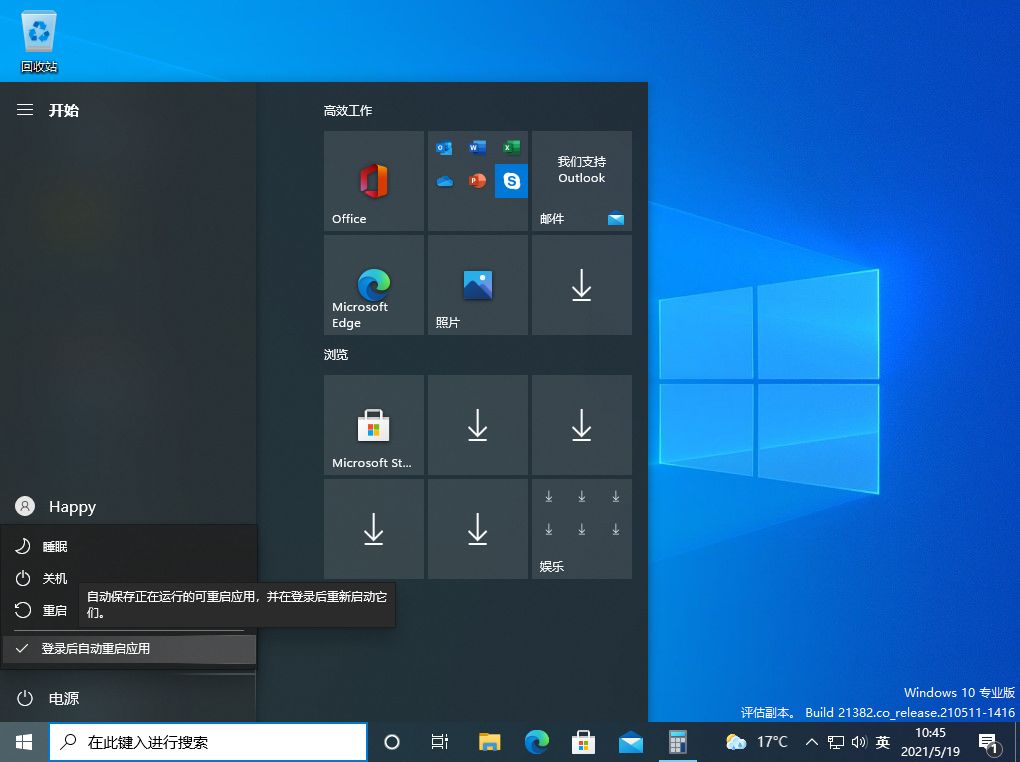Viewport: 1020px width, 762px height.
Task: Open the 照片 (Photos) tile
Action: coord(477,285)
